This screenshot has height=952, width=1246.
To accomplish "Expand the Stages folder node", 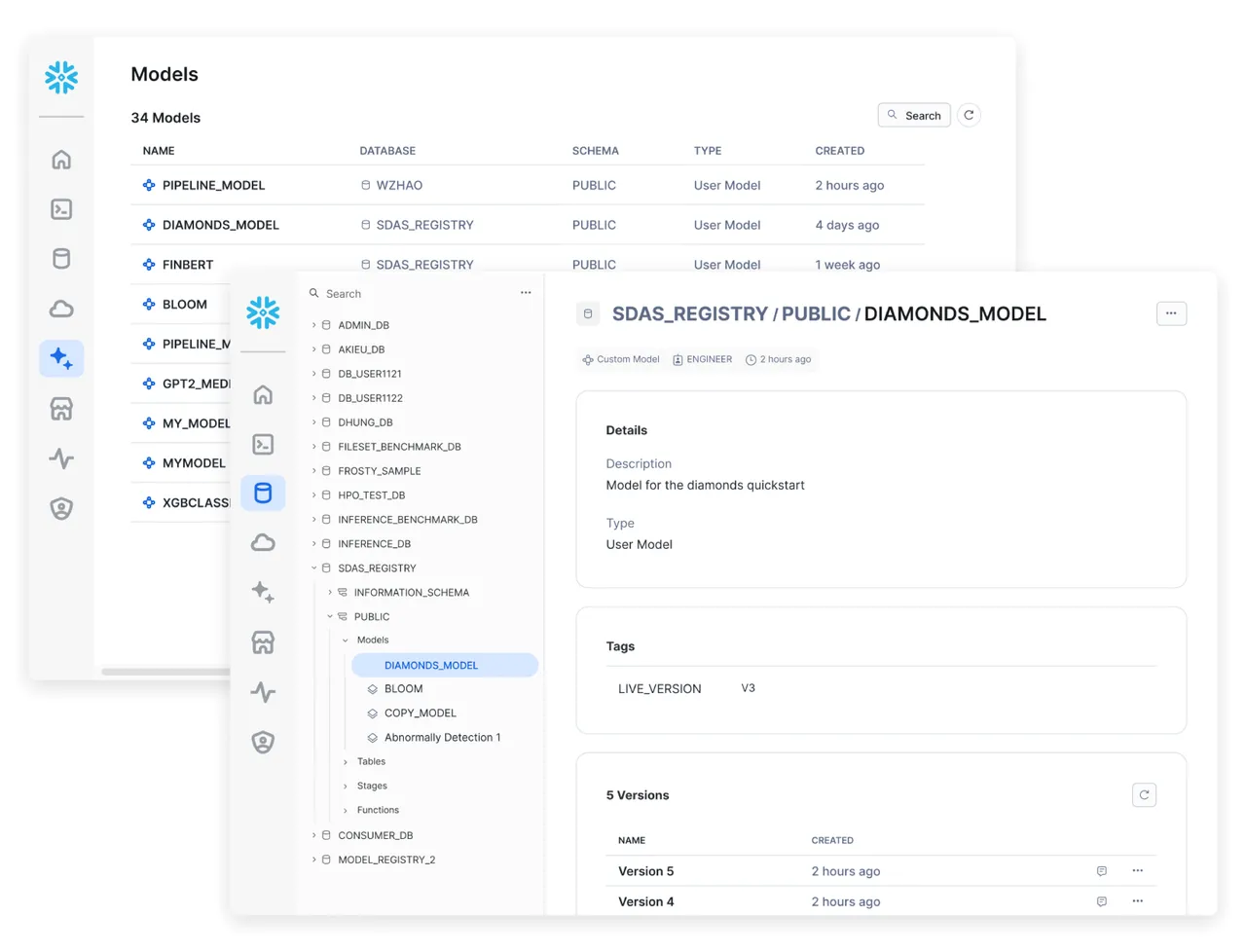I will (x=346, y=787).
